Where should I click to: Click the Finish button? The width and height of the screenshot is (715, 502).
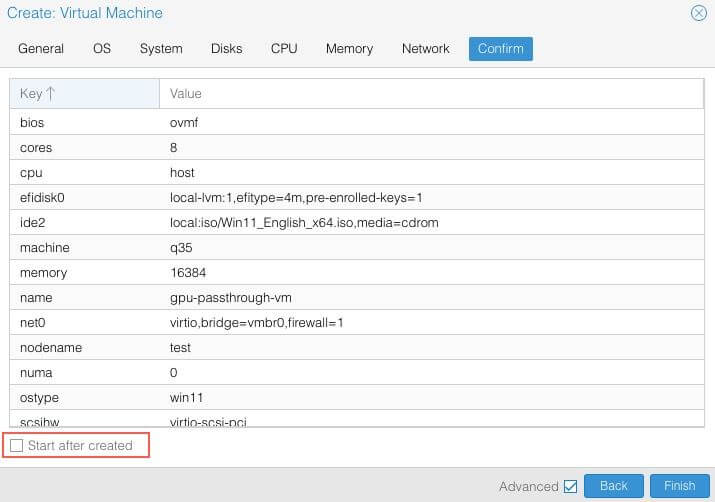[x=679, y=486]
